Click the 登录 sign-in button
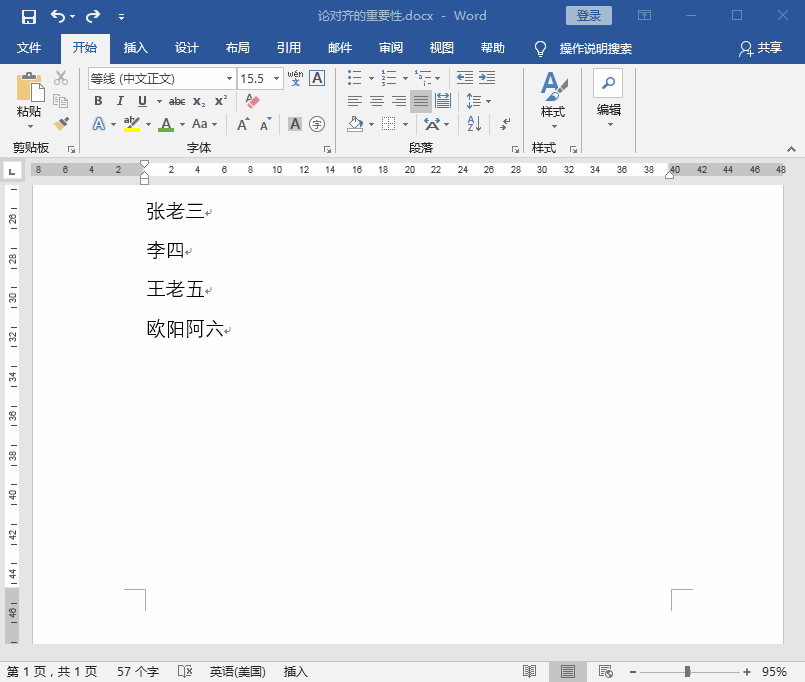805x682 pixels. point(588,15)
